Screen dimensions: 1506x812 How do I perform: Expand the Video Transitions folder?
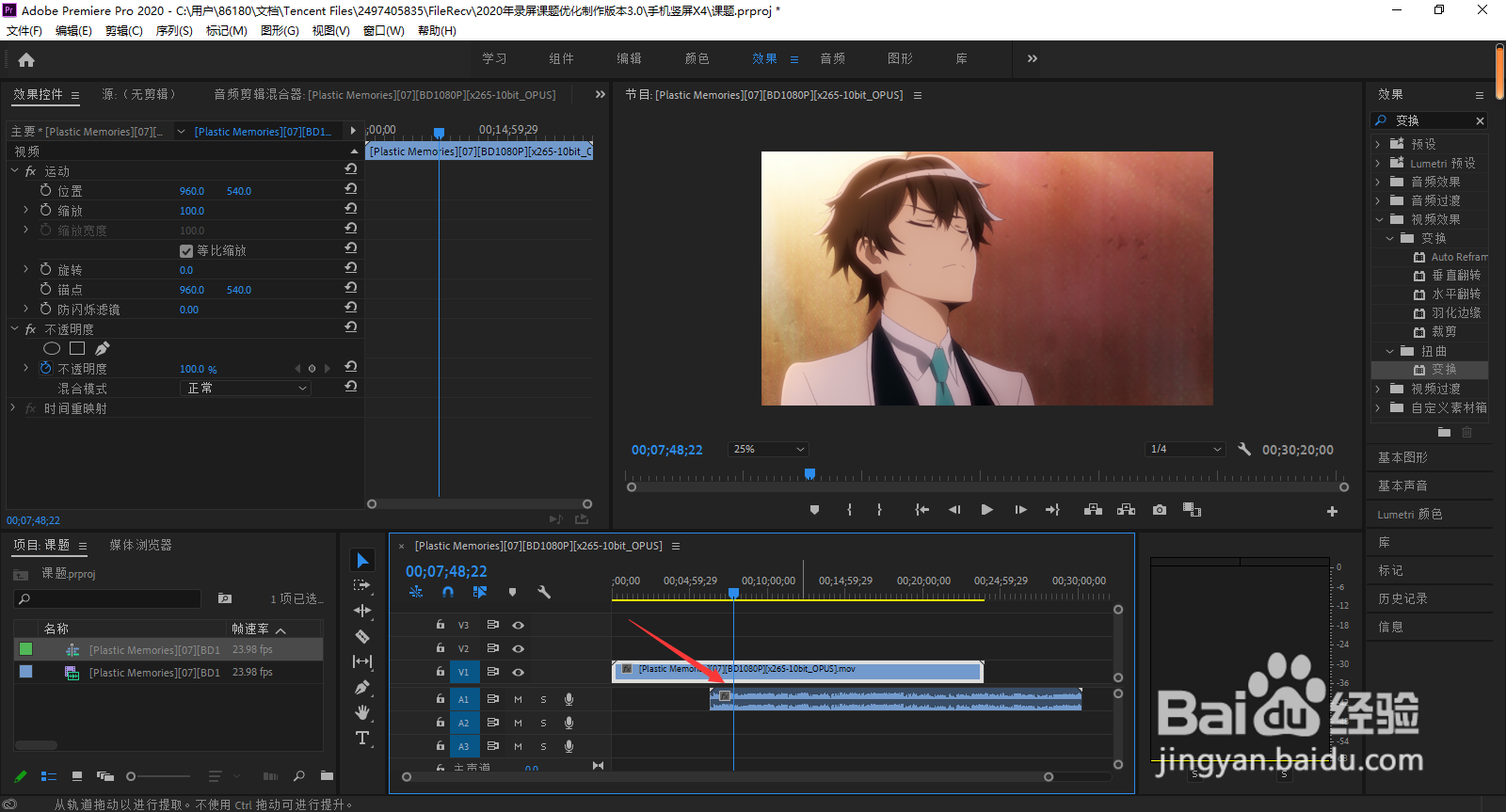tap(1378, 389)
